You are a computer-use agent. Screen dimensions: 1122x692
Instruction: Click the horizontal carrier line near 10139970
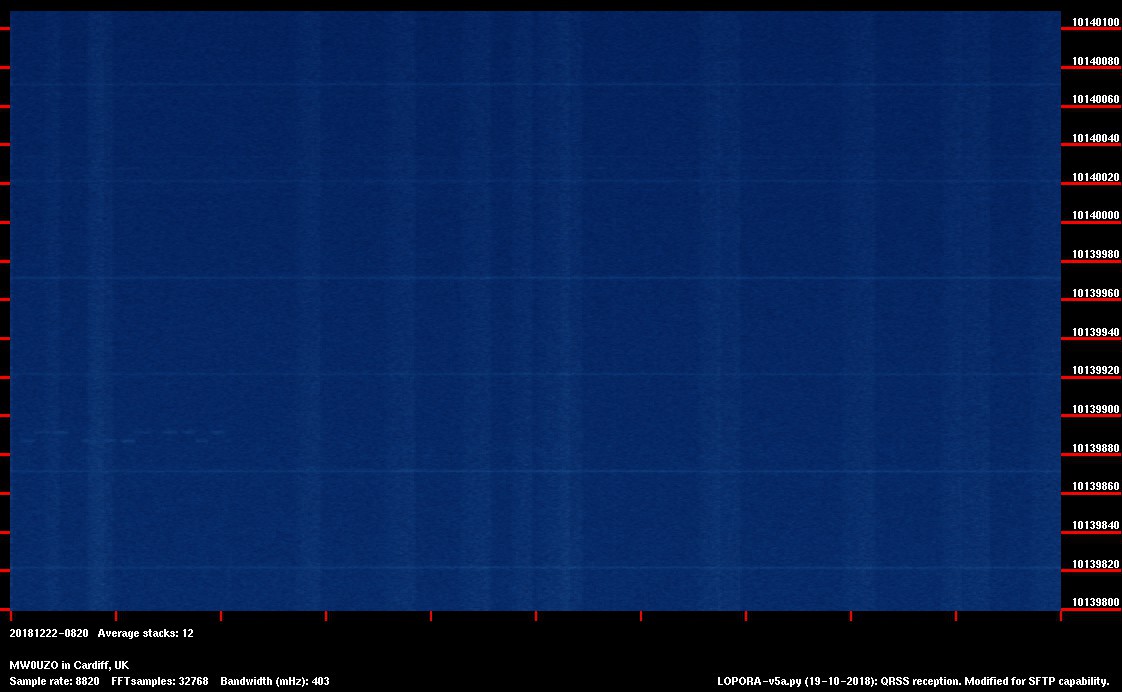point(530,277)
